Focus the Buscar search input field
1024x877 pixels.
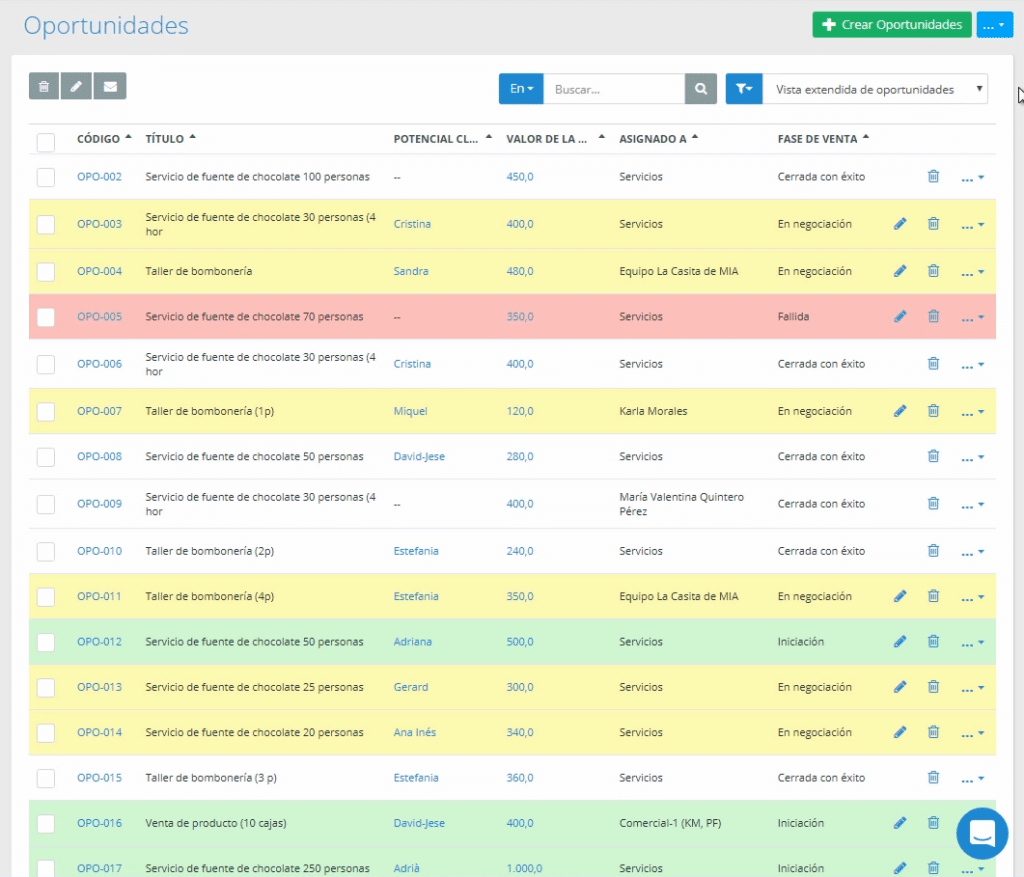pos(614,89)
